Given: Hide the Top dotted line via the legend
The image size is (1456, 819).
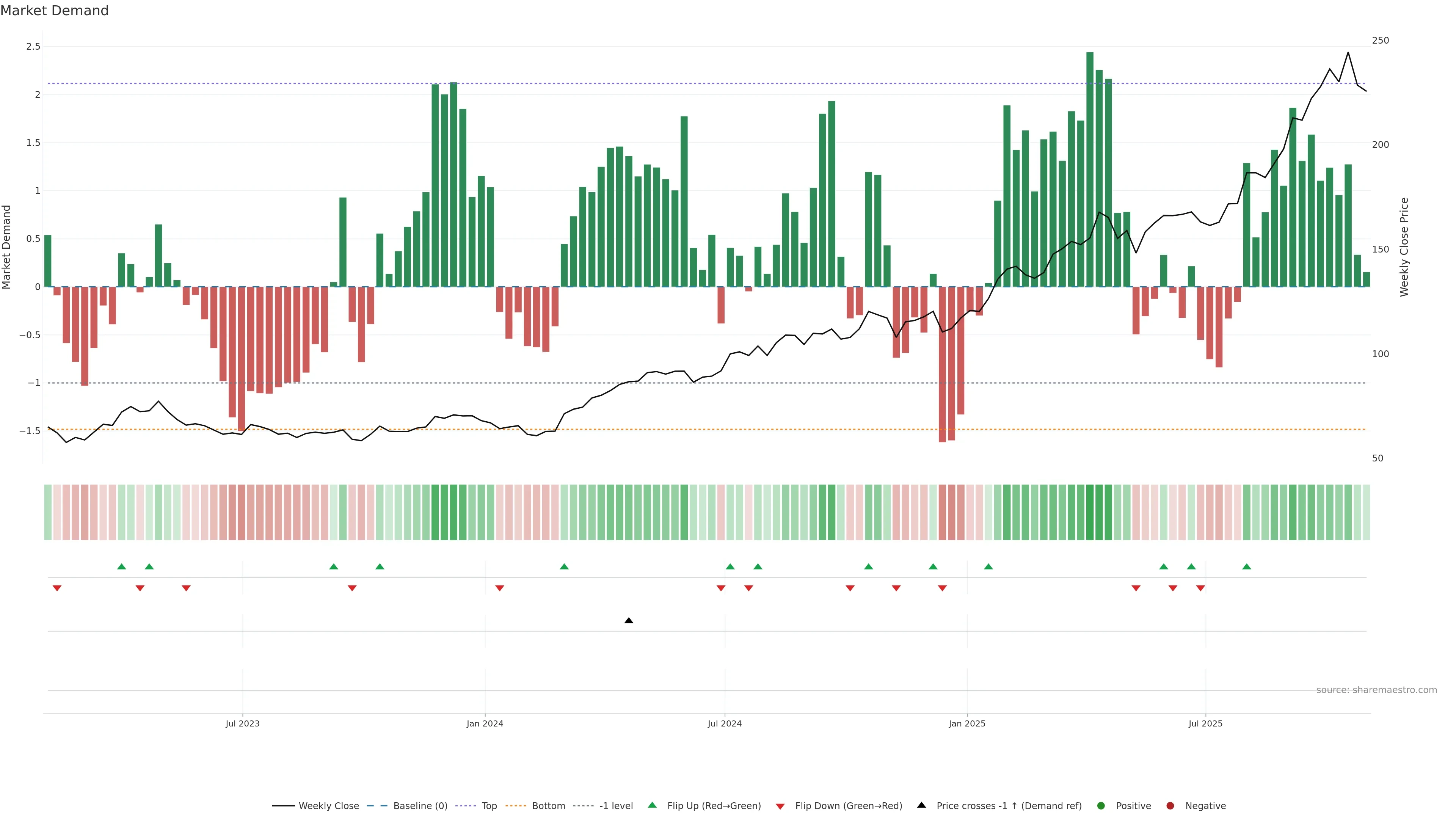Looking at the screenshot, I should click(489, 806).
